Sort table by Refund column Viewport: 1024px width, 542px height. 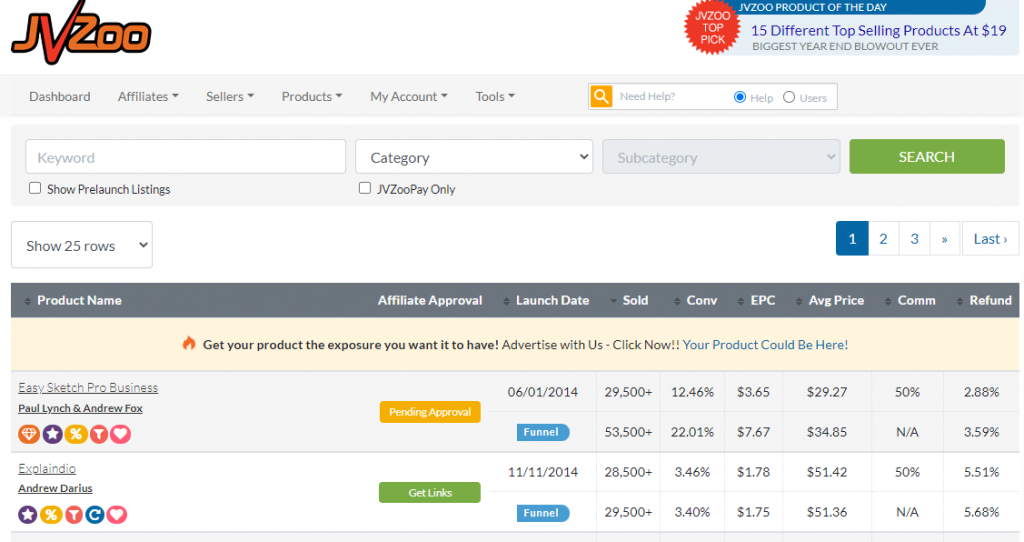[990, 300]
